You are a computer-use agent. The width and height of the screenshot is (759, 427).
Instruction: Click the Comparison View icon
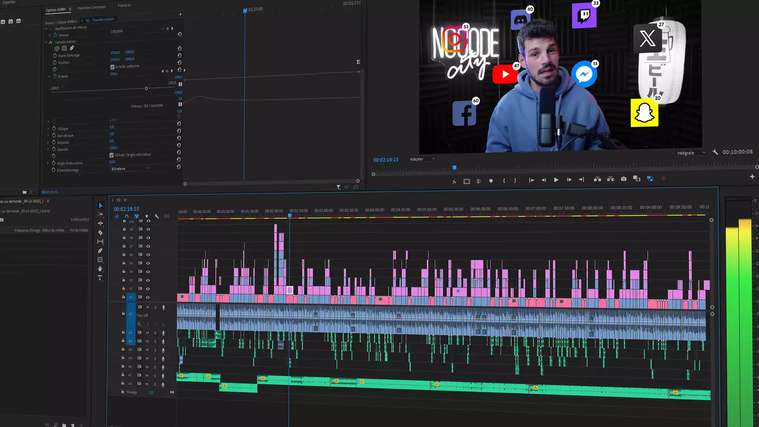point(637,179)
